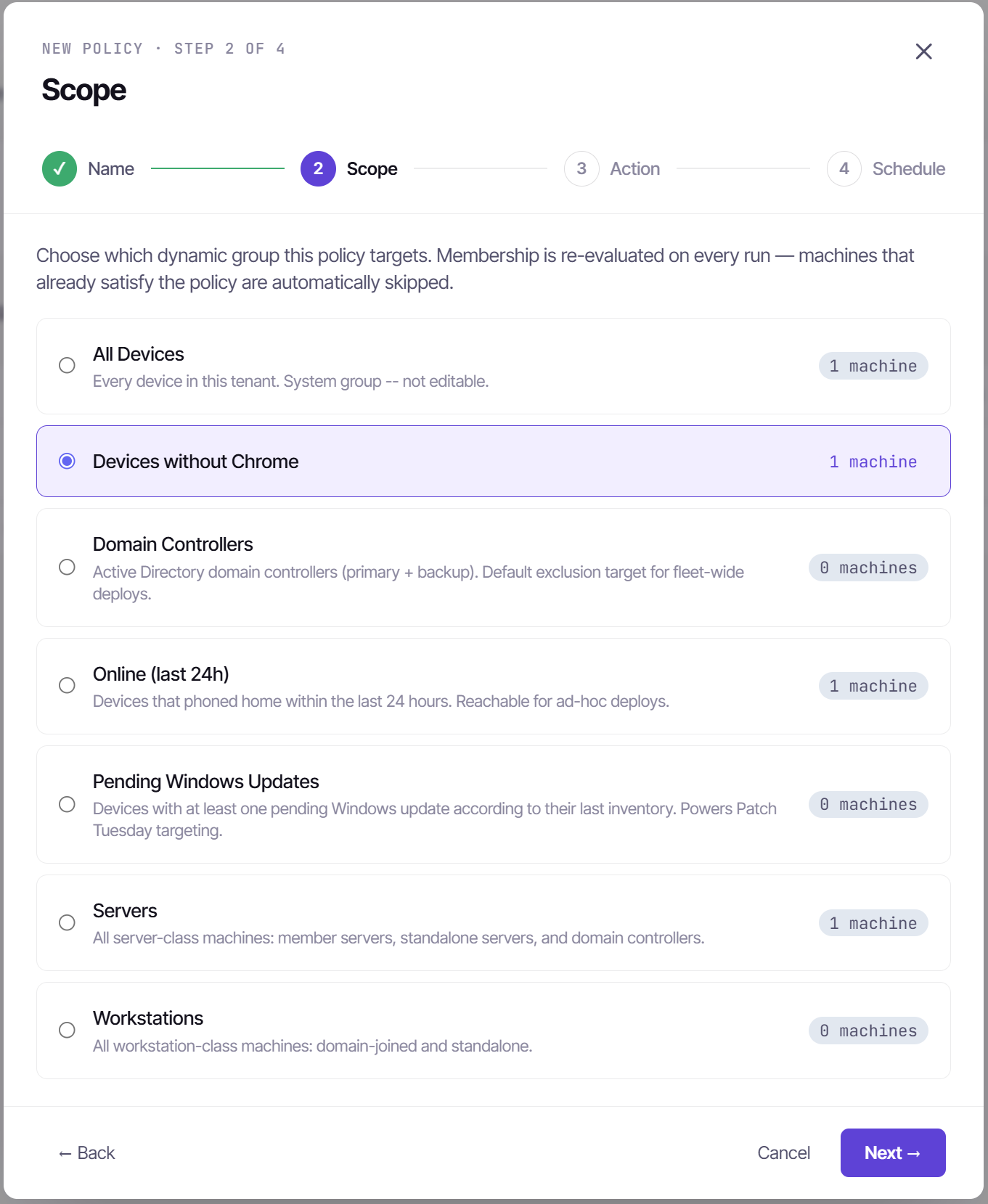Click the "Domain Controllers" group title
The height and width of the screenshot is (1204, 988).
click(173, 544)
